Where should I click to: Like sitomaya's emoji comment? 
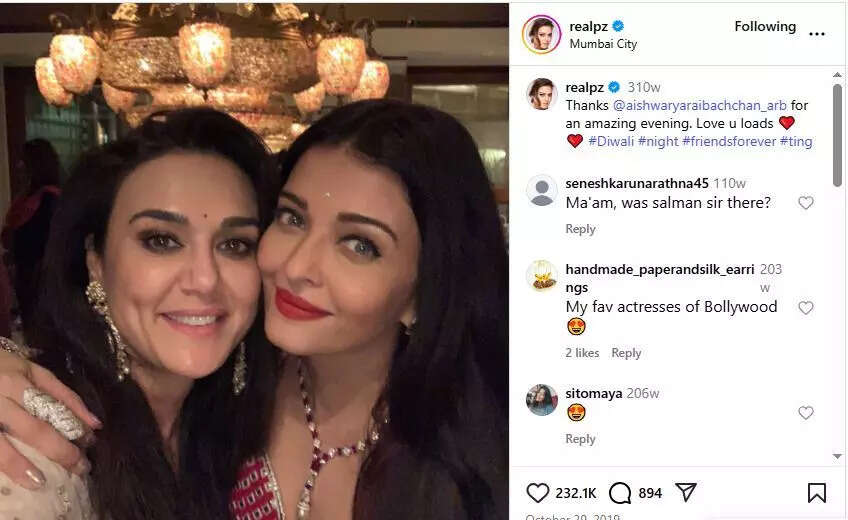coord(805,413)
